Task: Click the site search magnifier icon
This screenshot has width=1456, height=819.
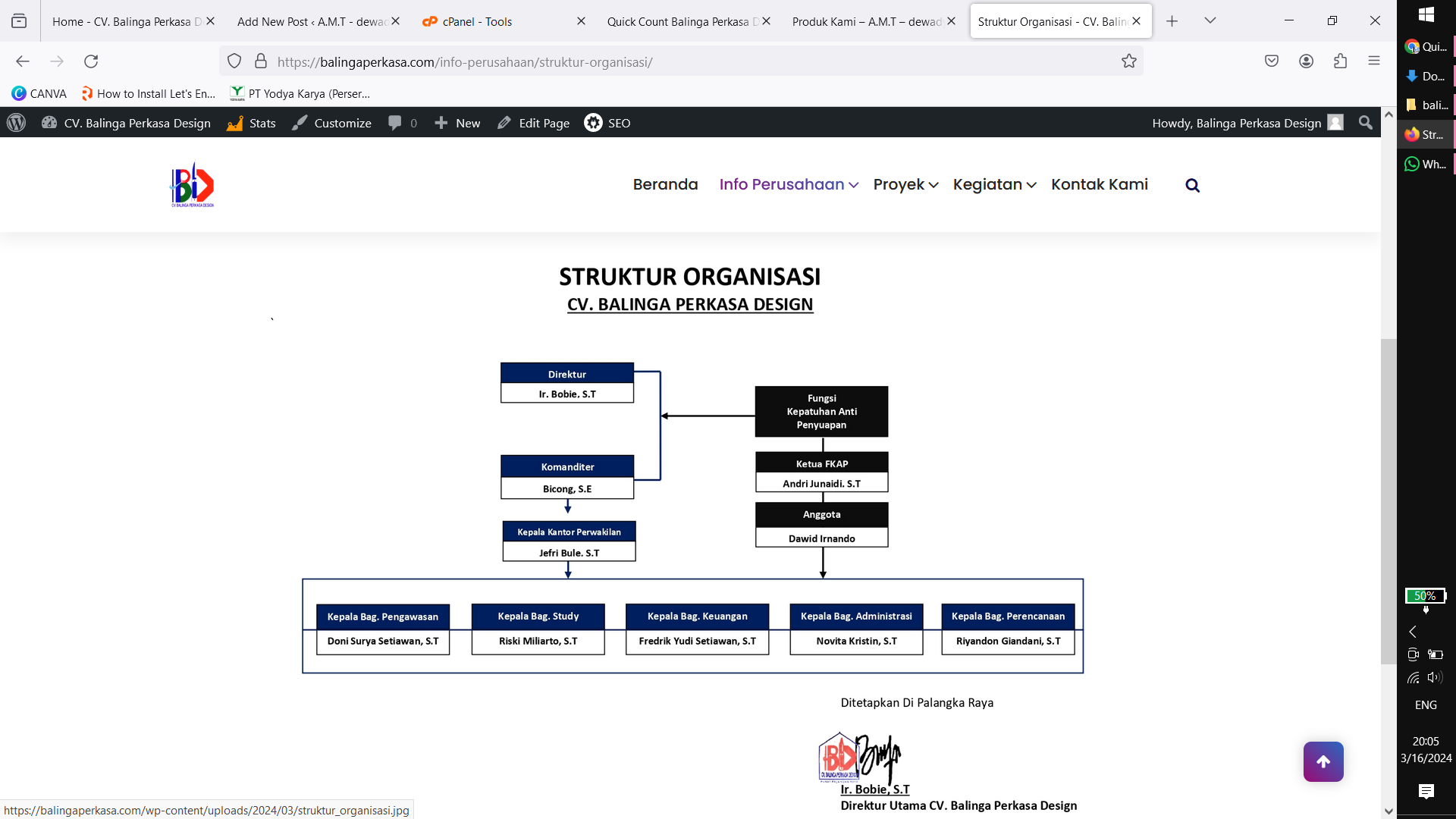Action: coord(1192,186)
